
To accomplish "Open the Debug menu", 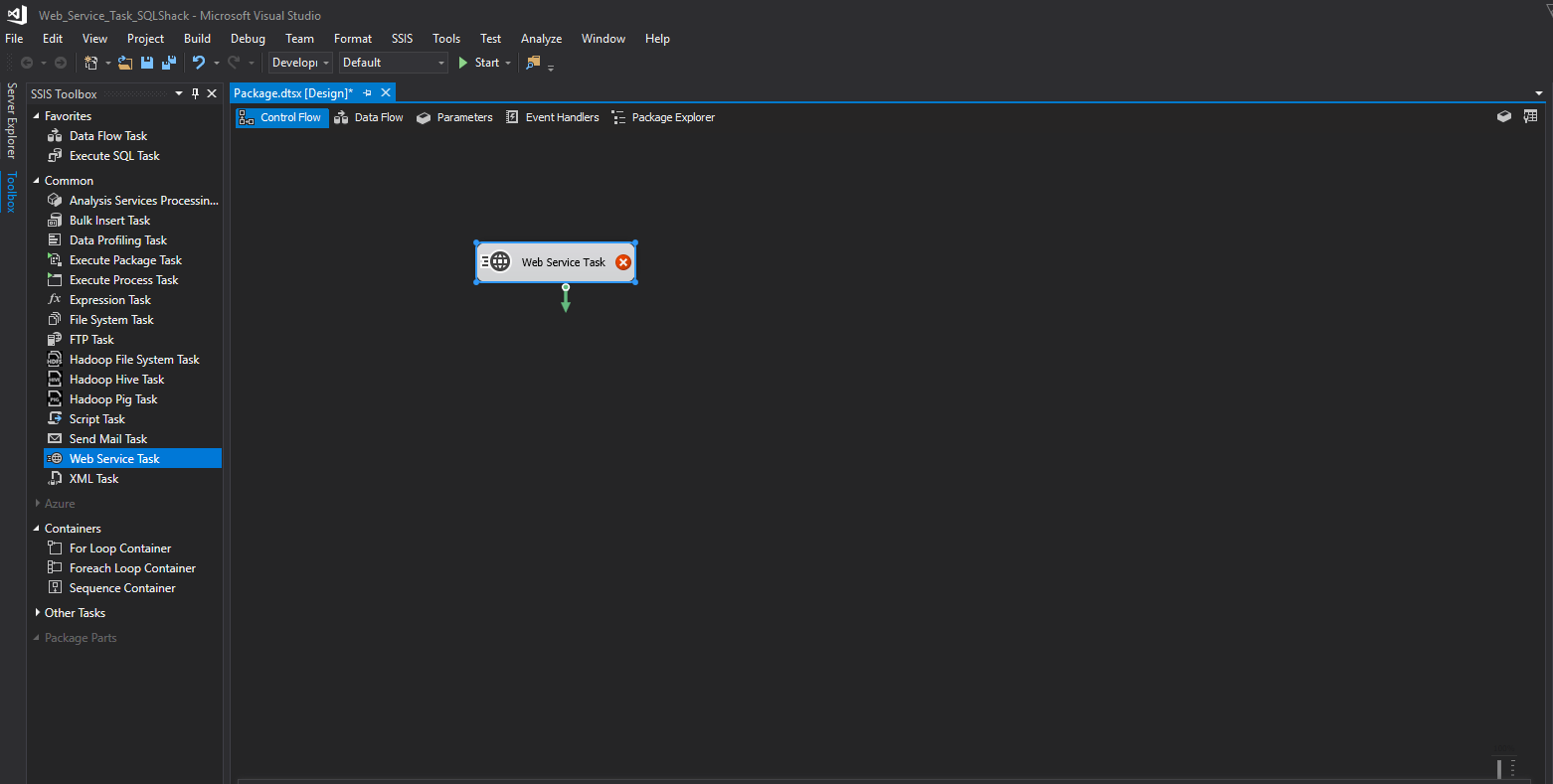I will click(x=248, y=39).
